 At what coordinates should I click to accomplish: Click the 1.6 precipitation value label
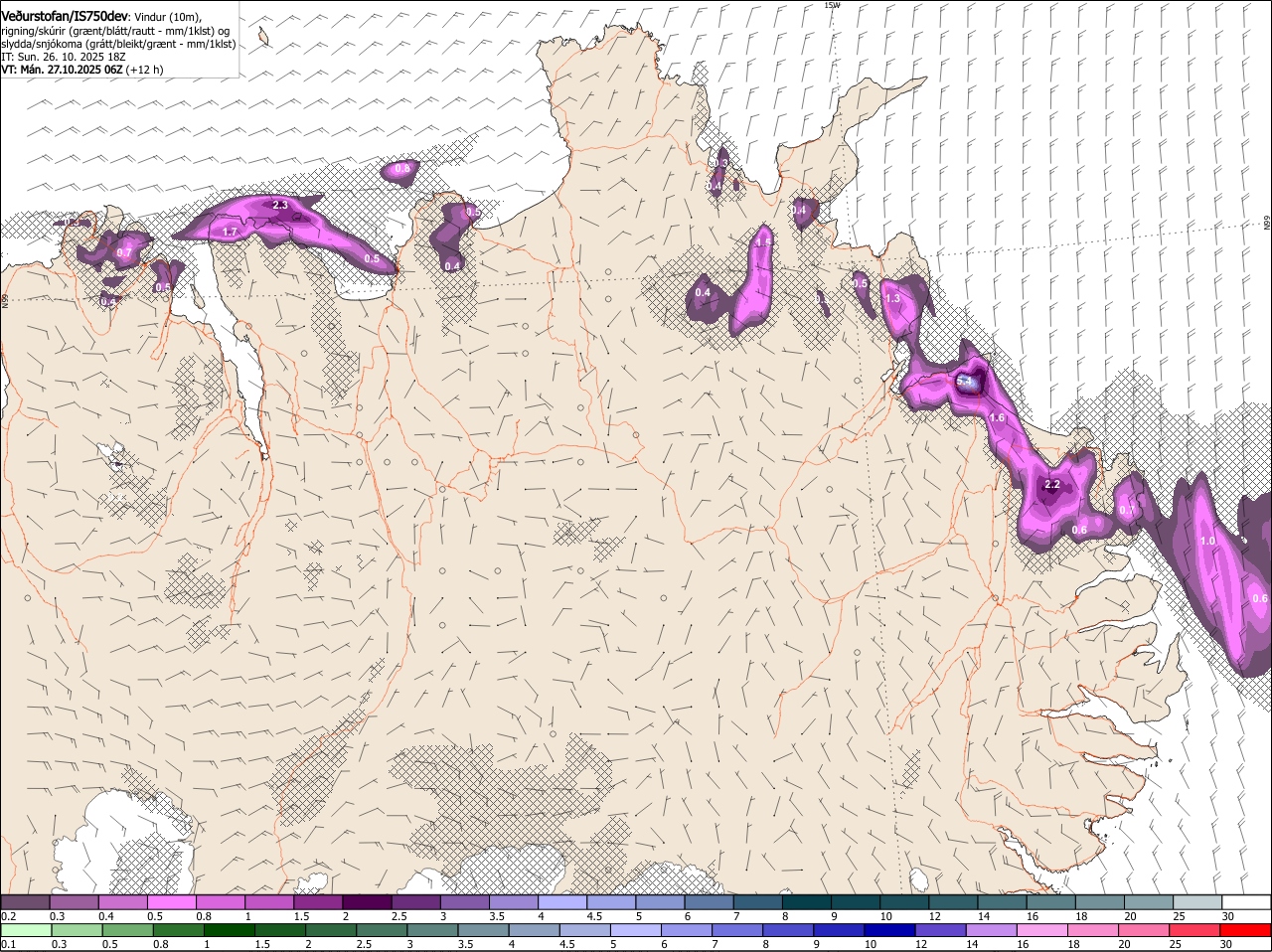coord(998,418)
